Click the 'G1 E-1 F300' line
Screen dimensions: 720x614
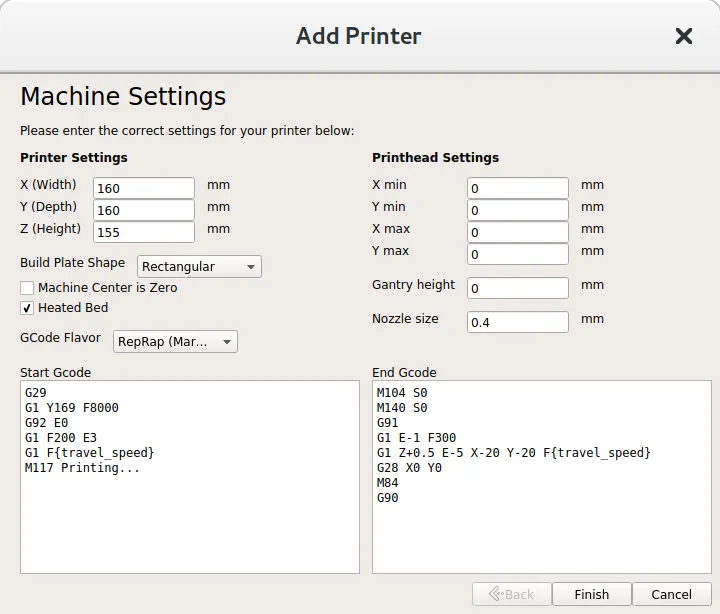tap(416, 438)
